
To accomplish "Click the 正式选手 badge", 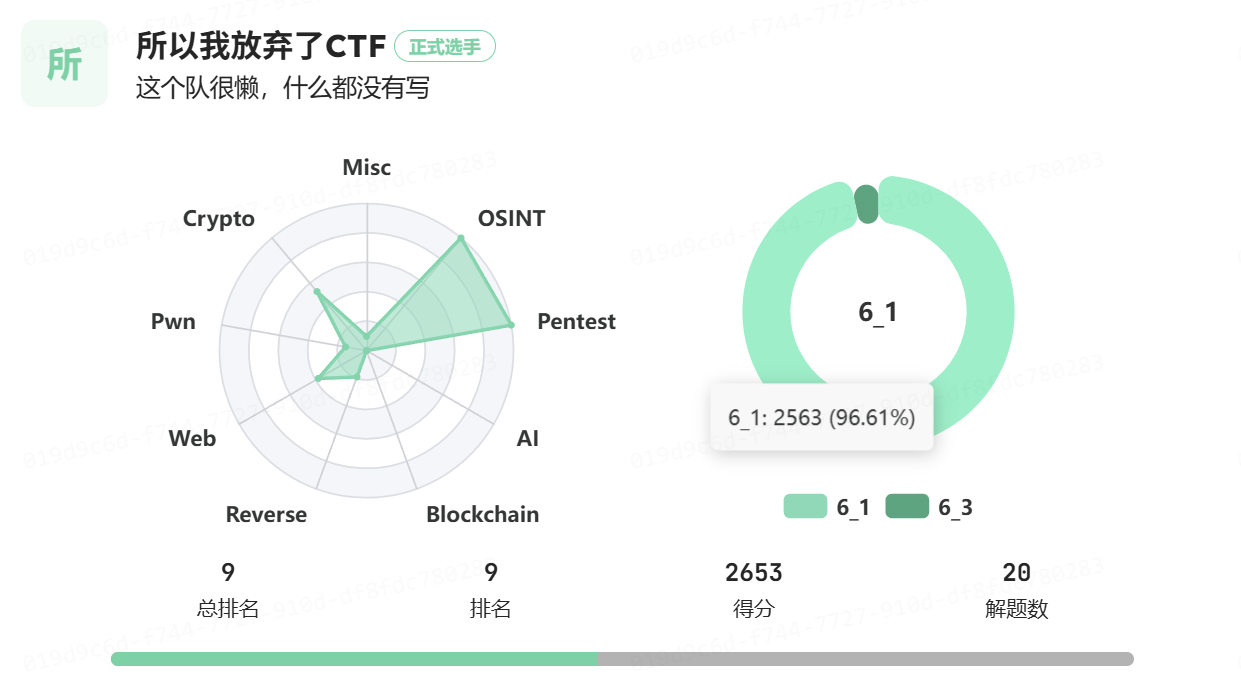I will (x=445, y=47).
